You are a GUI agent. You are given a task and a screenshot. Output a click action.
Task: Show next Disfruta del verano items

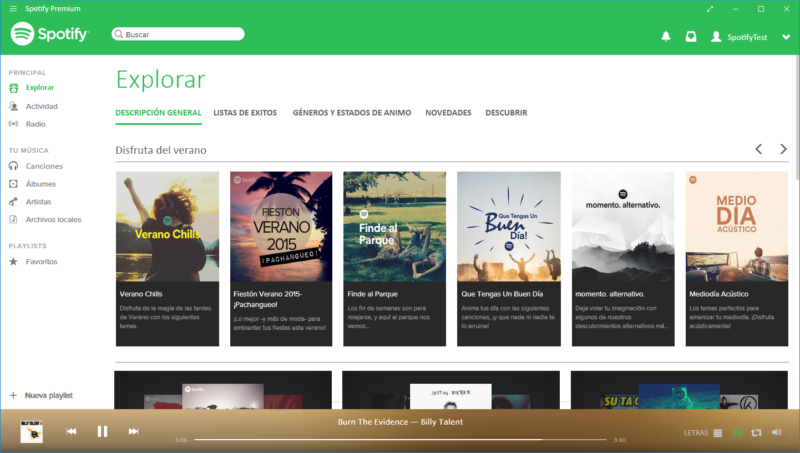click(x=783, y=149)
